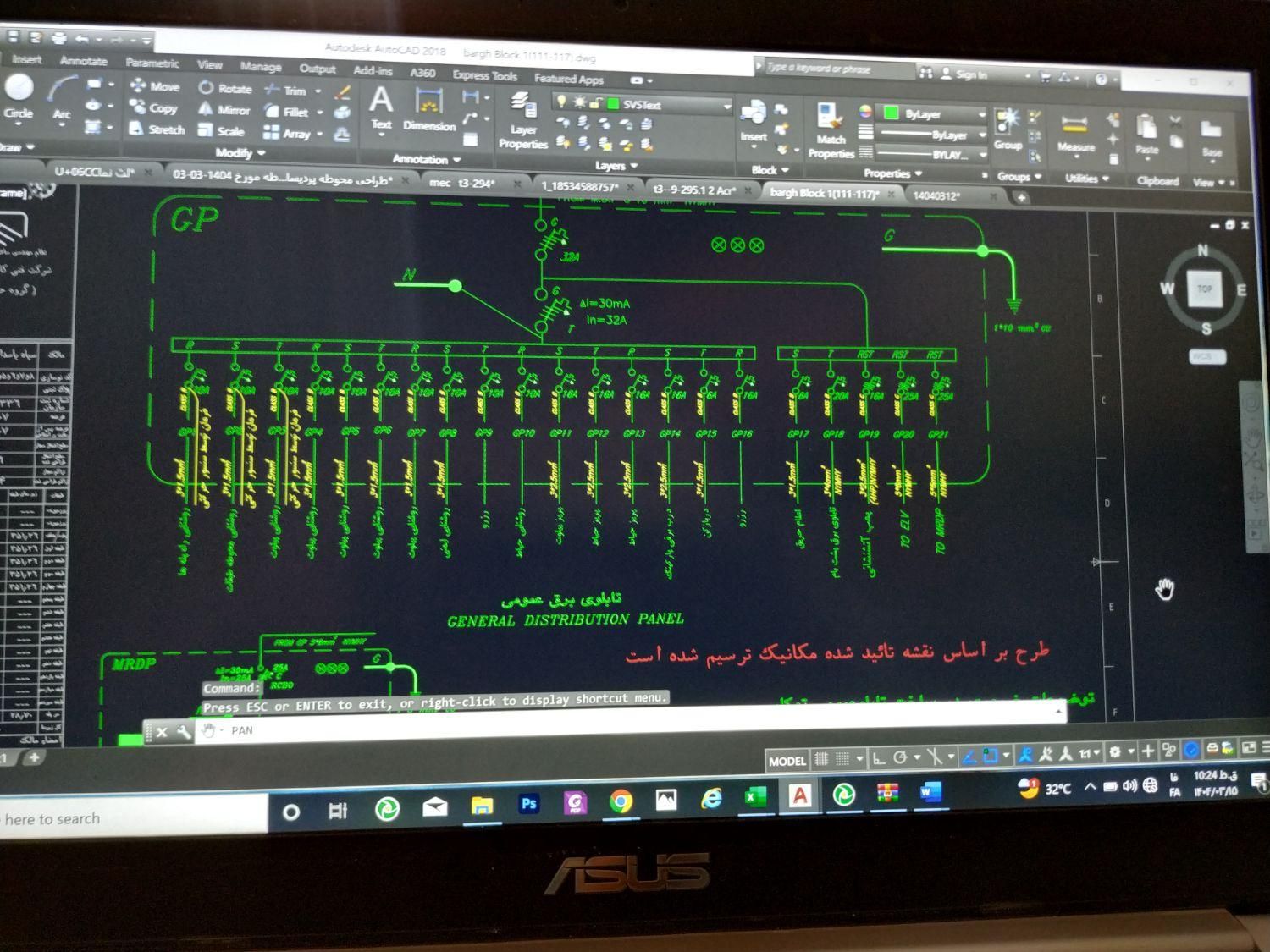Image resolution: width=1270 pixels, height=952 pixels.
Task: Click the Base view icon
Action: click(1212, 140)
